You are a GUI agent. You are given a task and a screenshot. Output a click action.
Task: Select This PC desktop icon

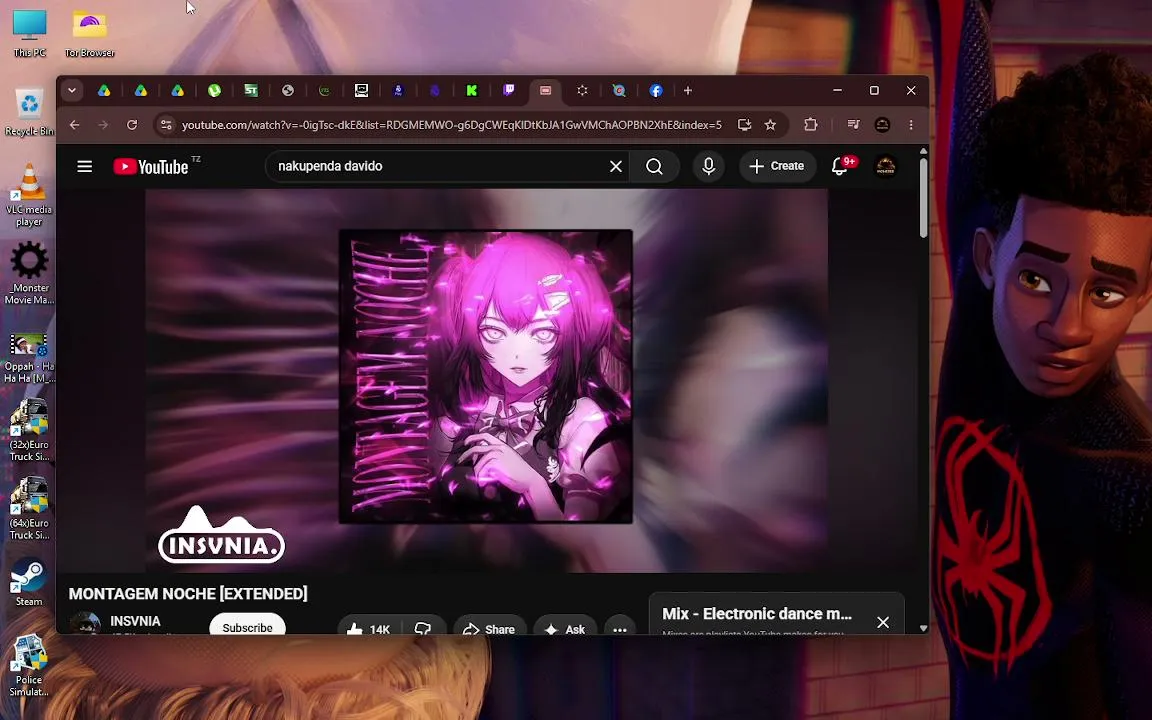pyautogui.click(x=29, y=33)
